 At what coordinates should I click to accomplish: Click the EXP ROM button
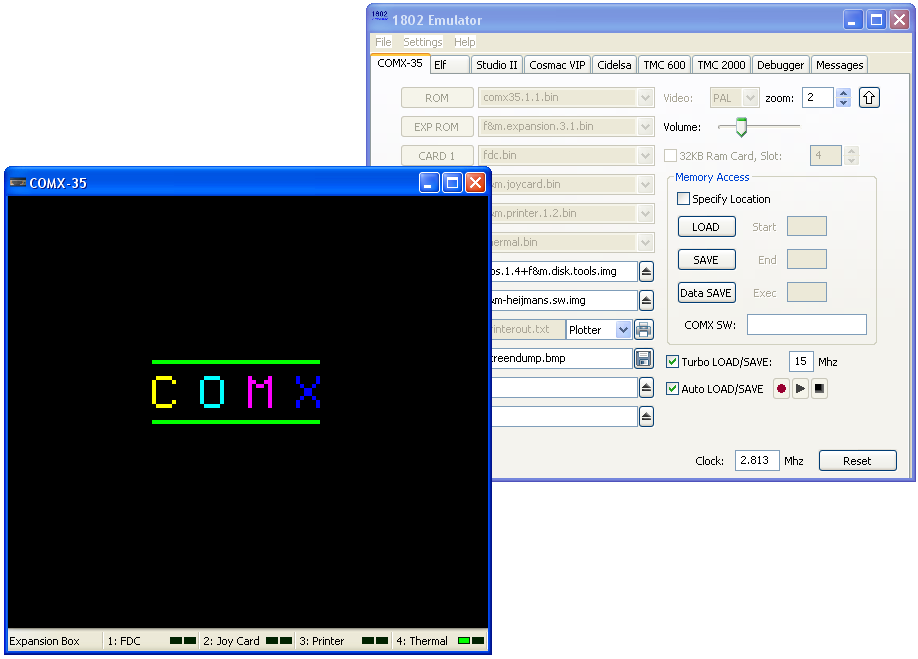tap(437, 126)
